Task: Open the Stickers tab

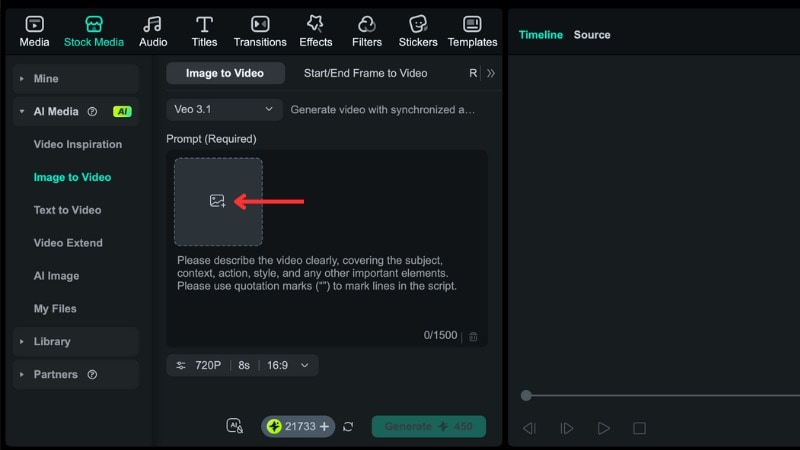Action: click(x=418, y=32)
